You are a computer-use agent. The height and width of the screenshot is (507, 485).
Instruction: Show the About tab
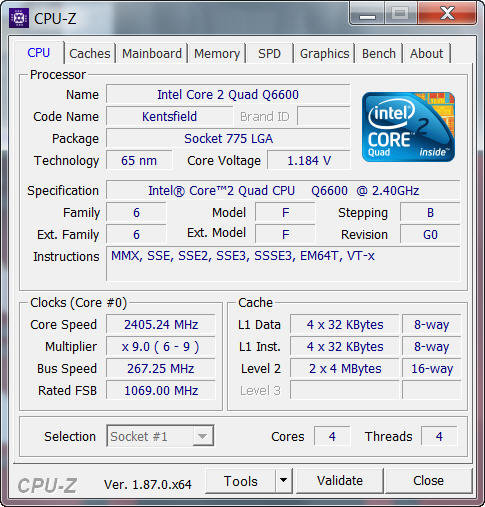[427, 53]
